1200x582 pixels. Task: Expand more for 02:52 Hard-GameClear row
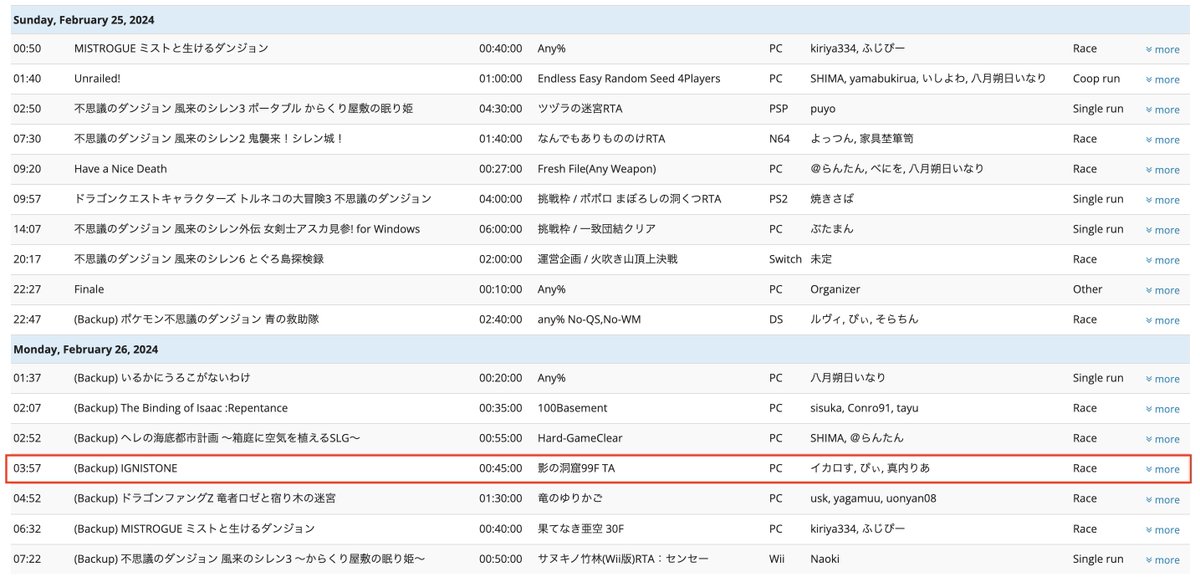(1162, 439)
